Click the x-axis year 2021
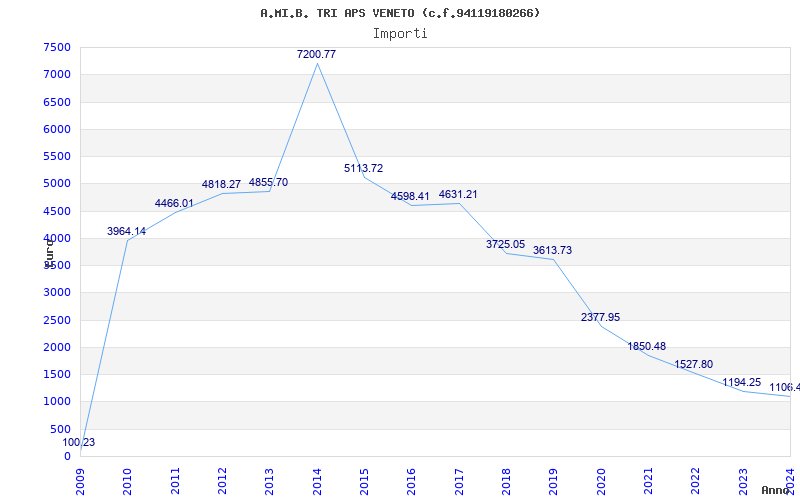The image size is (800, 500). (648, 482)
